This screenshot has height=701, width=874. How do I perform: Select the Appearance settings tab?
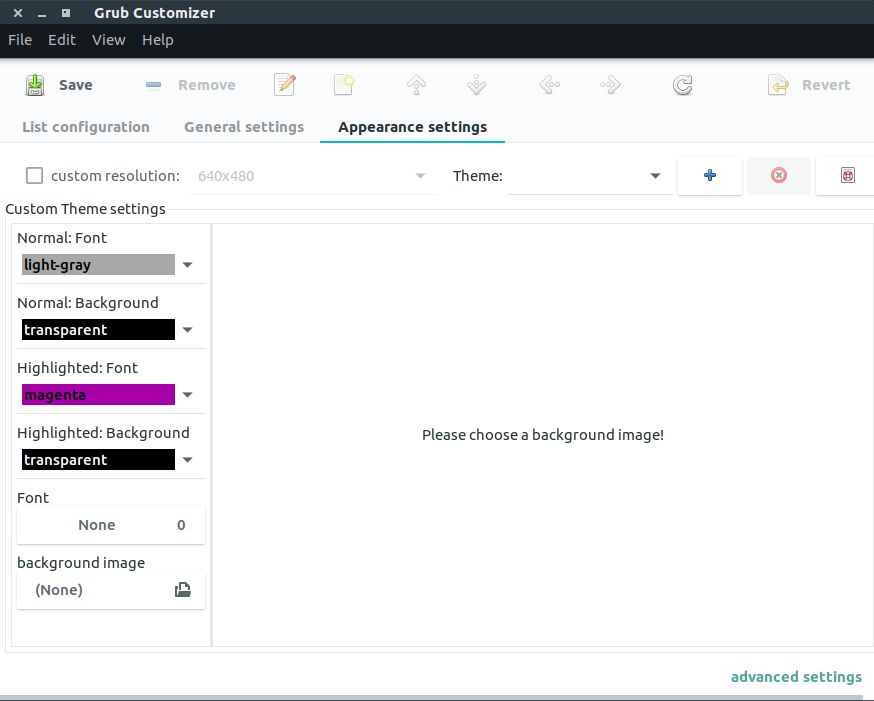click(412, 127)
